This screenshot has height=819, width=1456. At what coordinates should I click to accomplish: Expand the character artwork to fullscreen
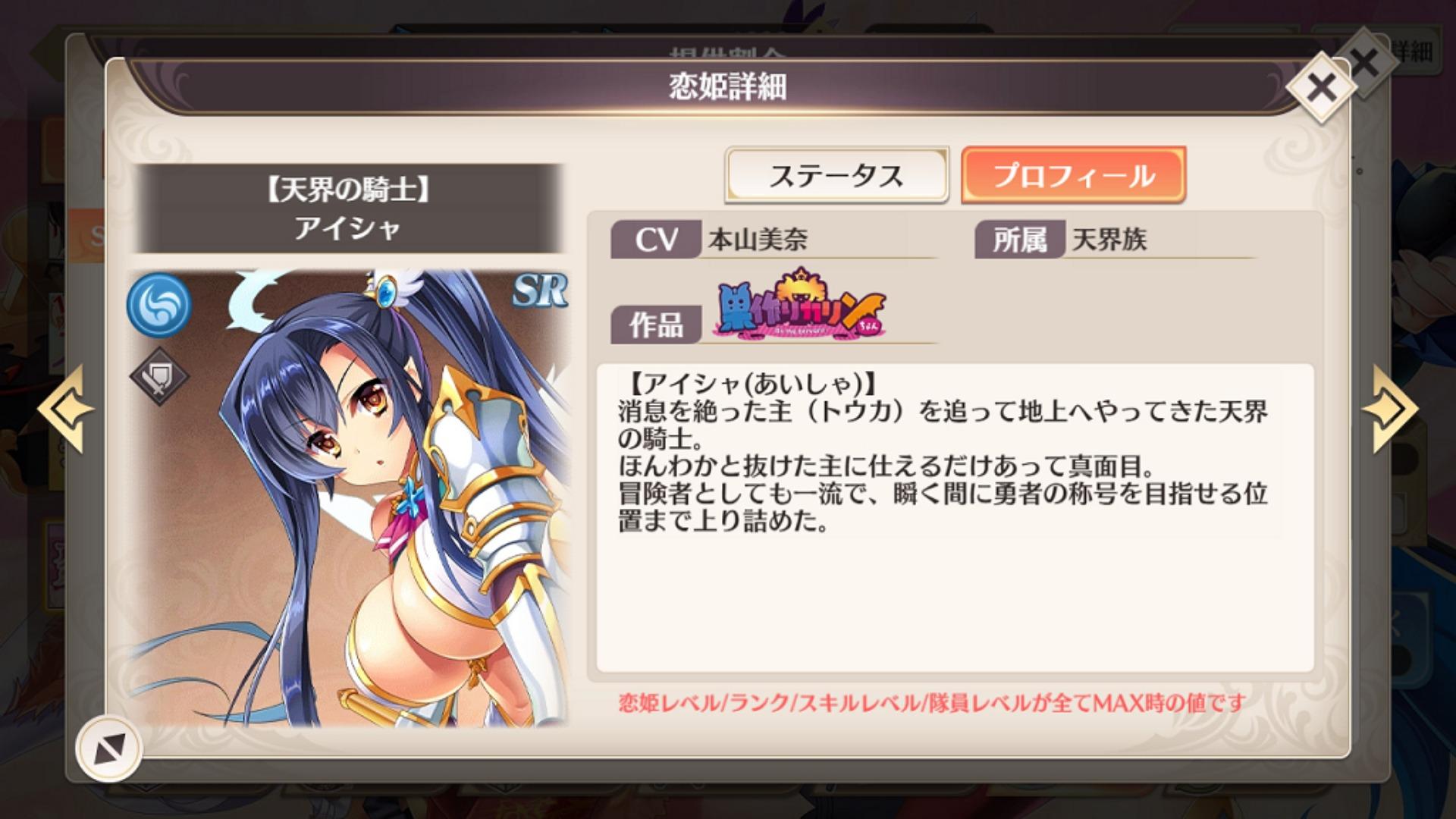click(108, 748)
